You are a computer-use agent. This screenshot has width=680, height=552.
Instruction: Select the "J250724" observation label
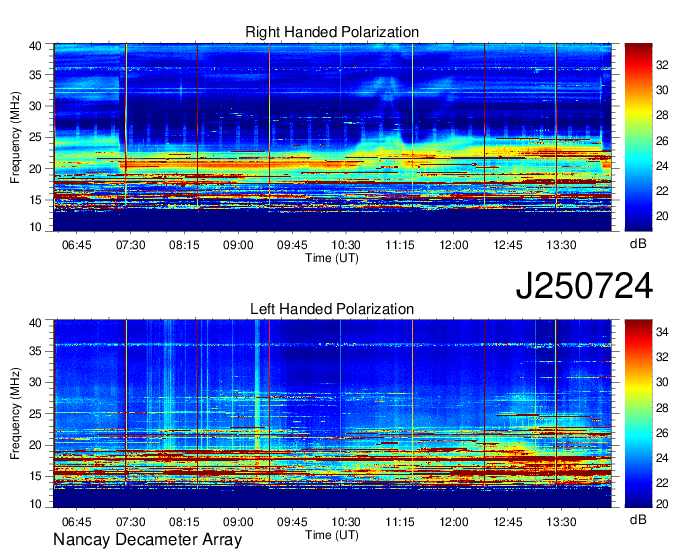click(x=584, y=286)
